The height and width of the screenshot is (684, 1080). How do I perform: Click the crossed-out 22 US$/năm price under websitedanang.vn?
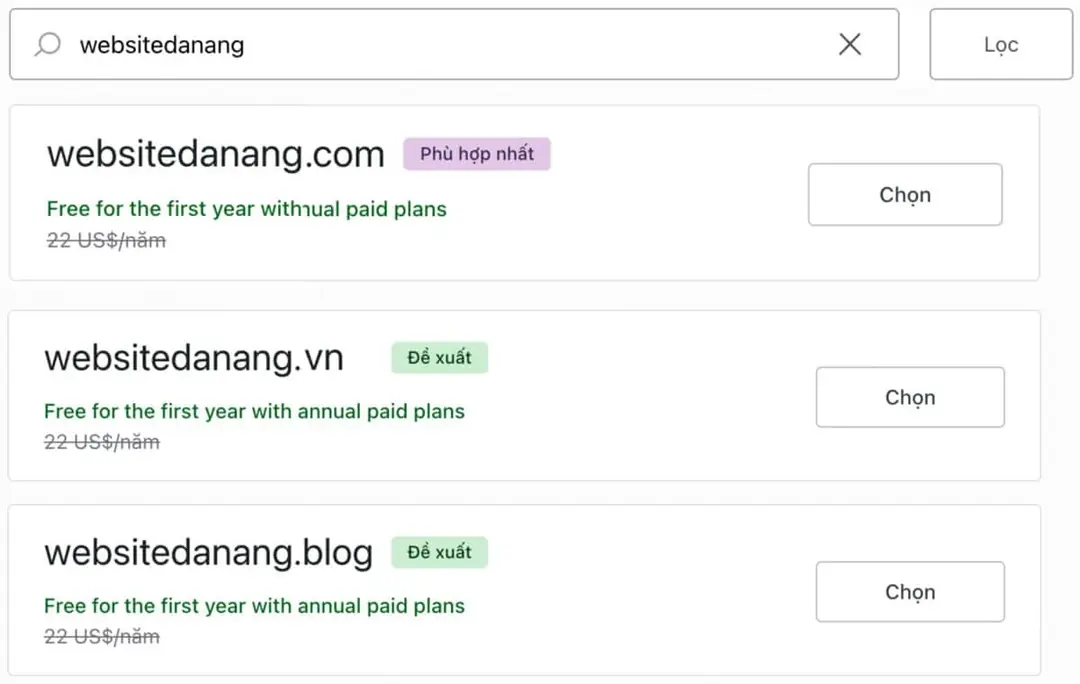[102, 442]
